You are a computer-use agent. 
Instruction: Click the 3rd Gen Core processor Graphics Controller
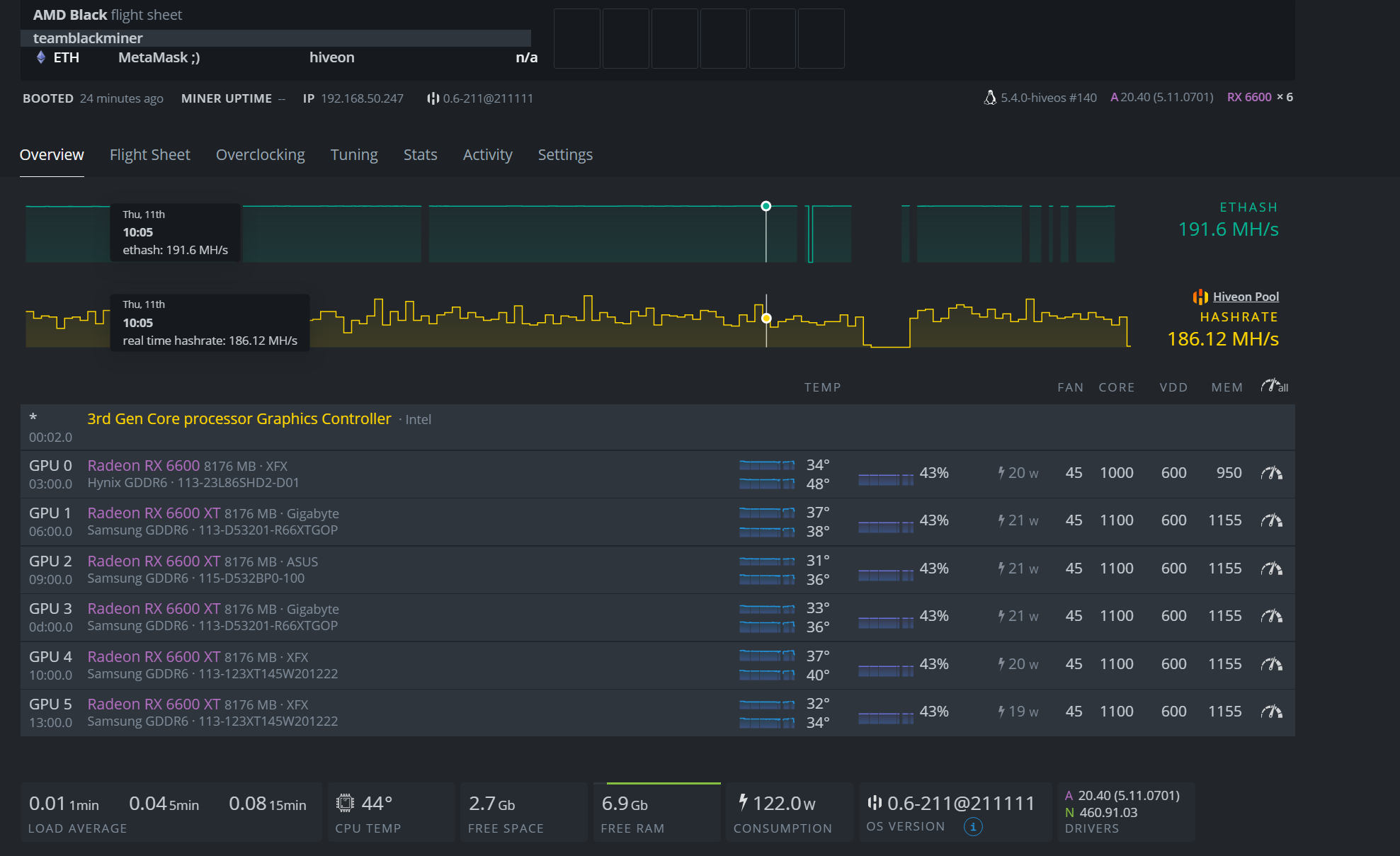(x=239, y=419)
